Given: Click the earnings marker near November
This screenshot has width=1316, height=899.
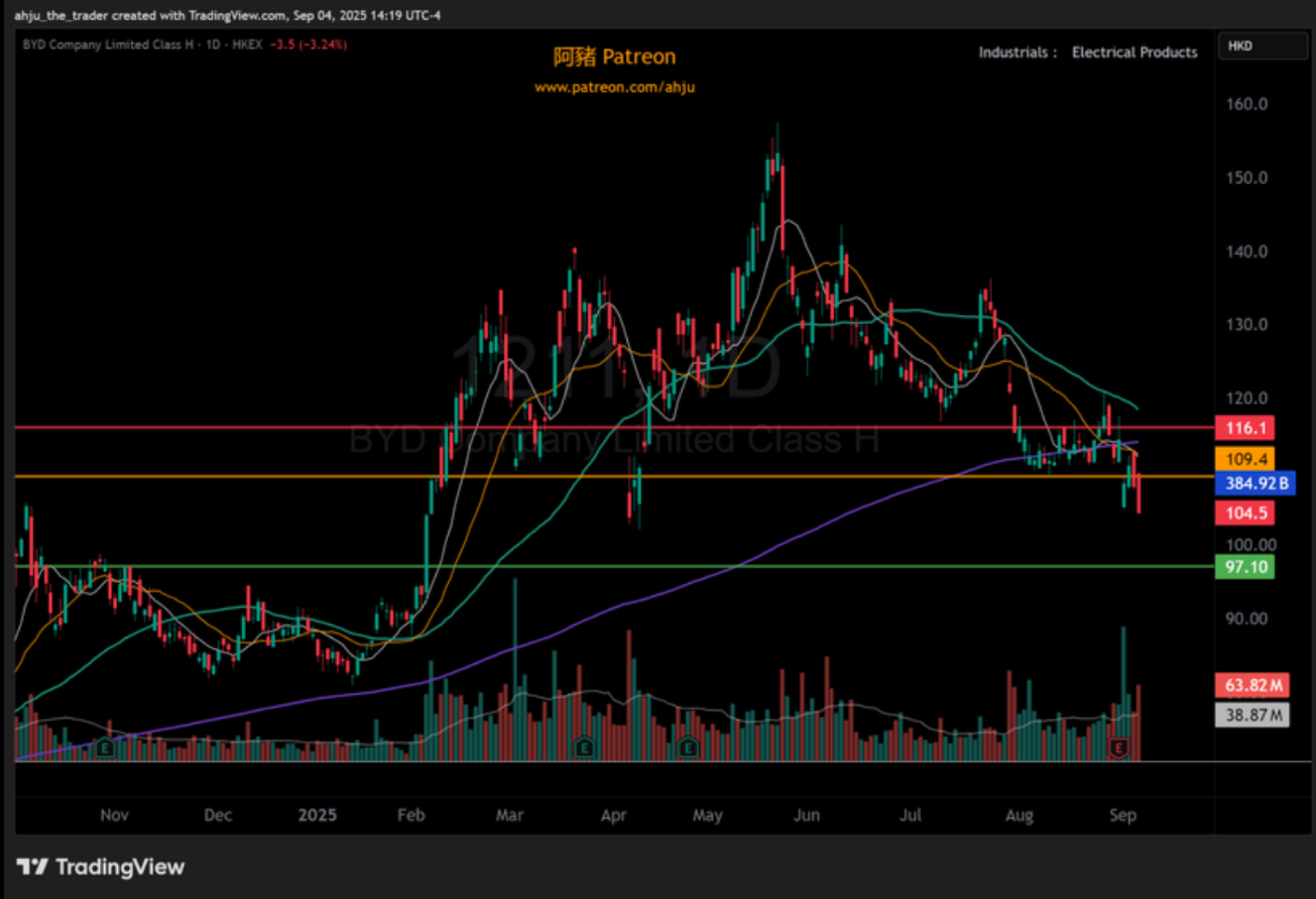Looking at the screenshot, I should click(105, 747).
